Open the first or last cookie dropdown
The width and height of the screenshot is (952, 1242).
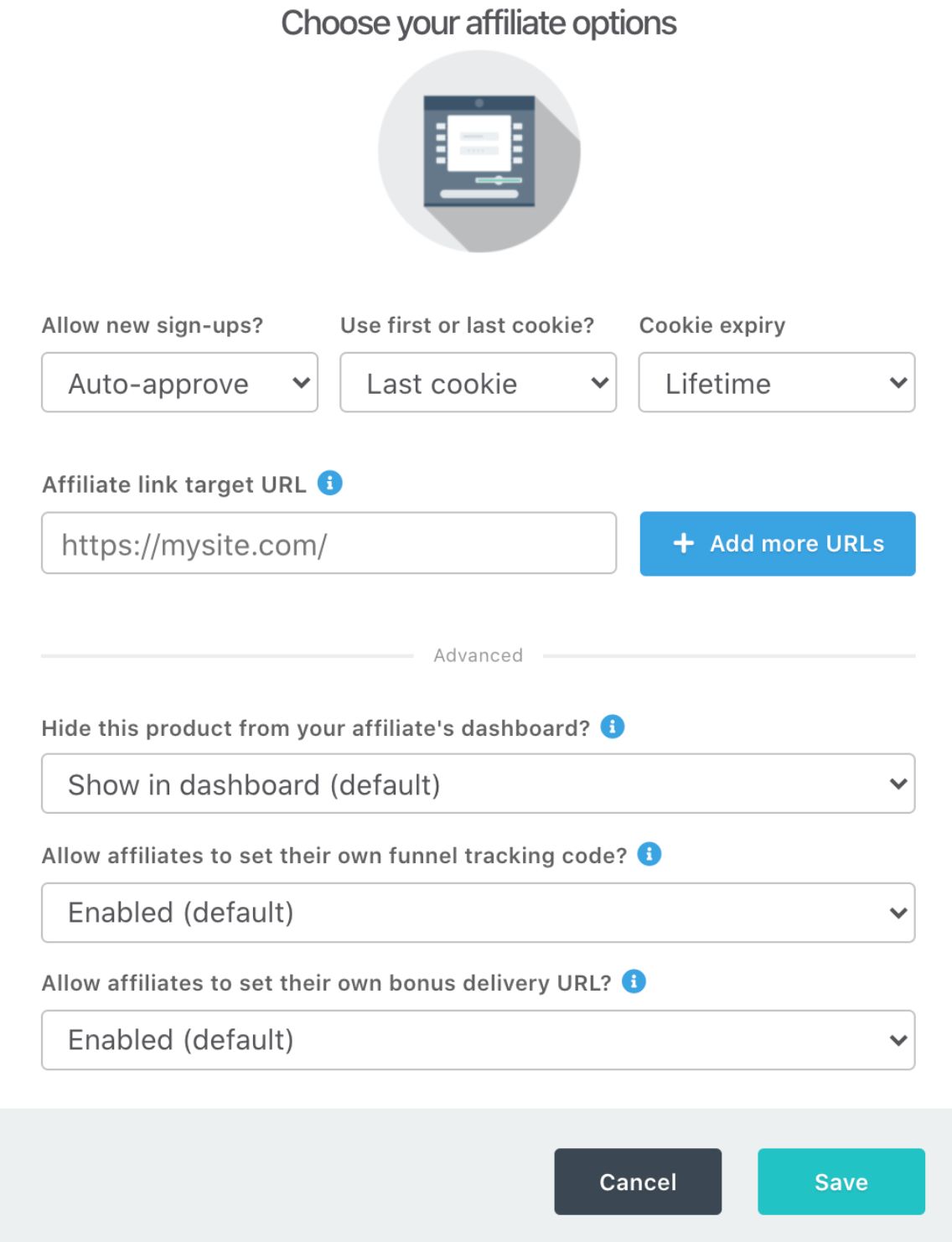click(478, 383)
